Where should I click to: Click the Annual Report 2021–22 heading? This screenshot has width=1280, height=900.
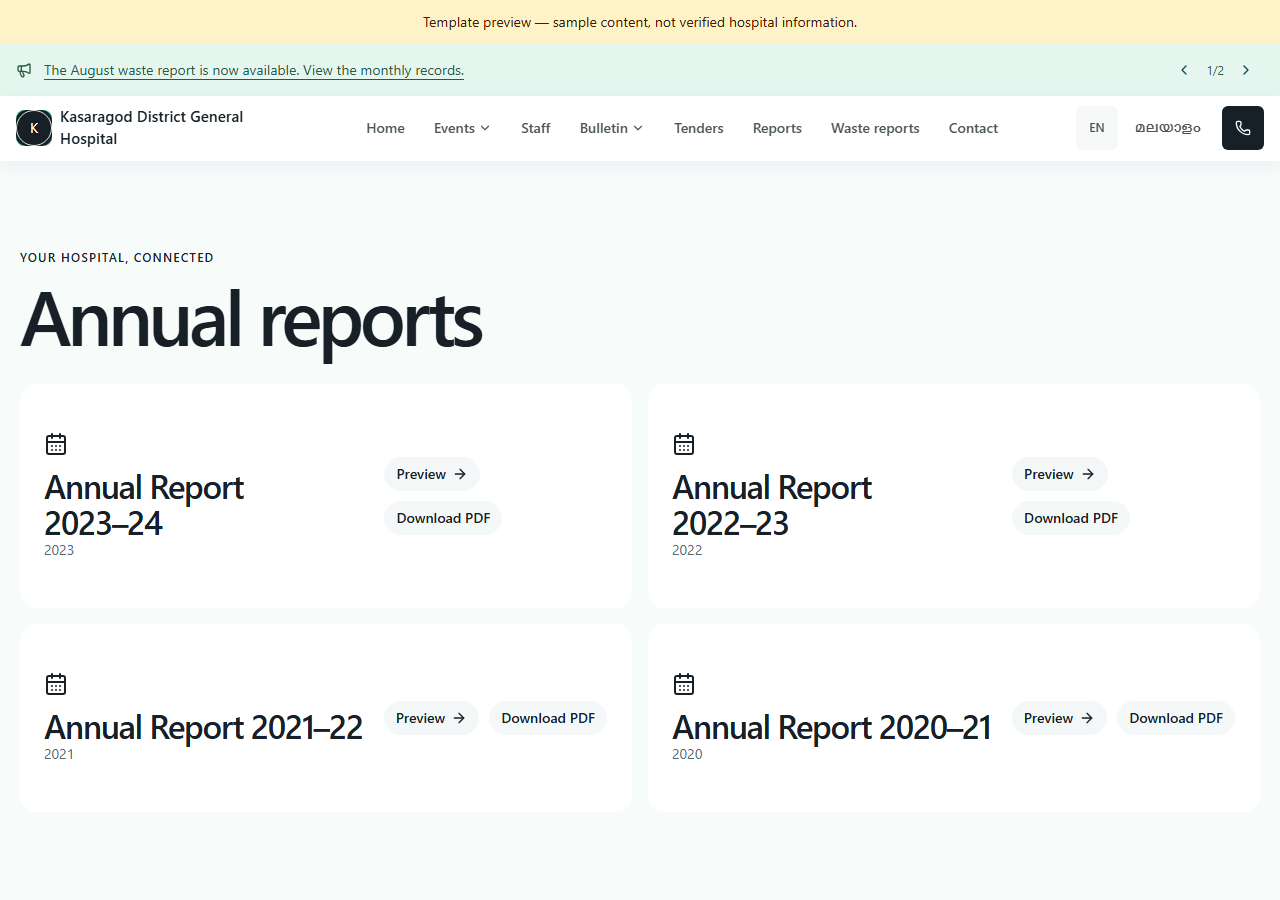point(204,727)
